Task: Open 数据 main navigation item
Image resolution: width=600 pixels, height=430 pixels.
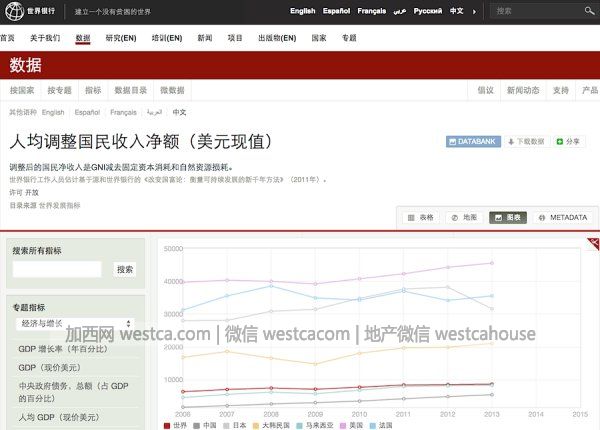Action: [x=83, y=38]
